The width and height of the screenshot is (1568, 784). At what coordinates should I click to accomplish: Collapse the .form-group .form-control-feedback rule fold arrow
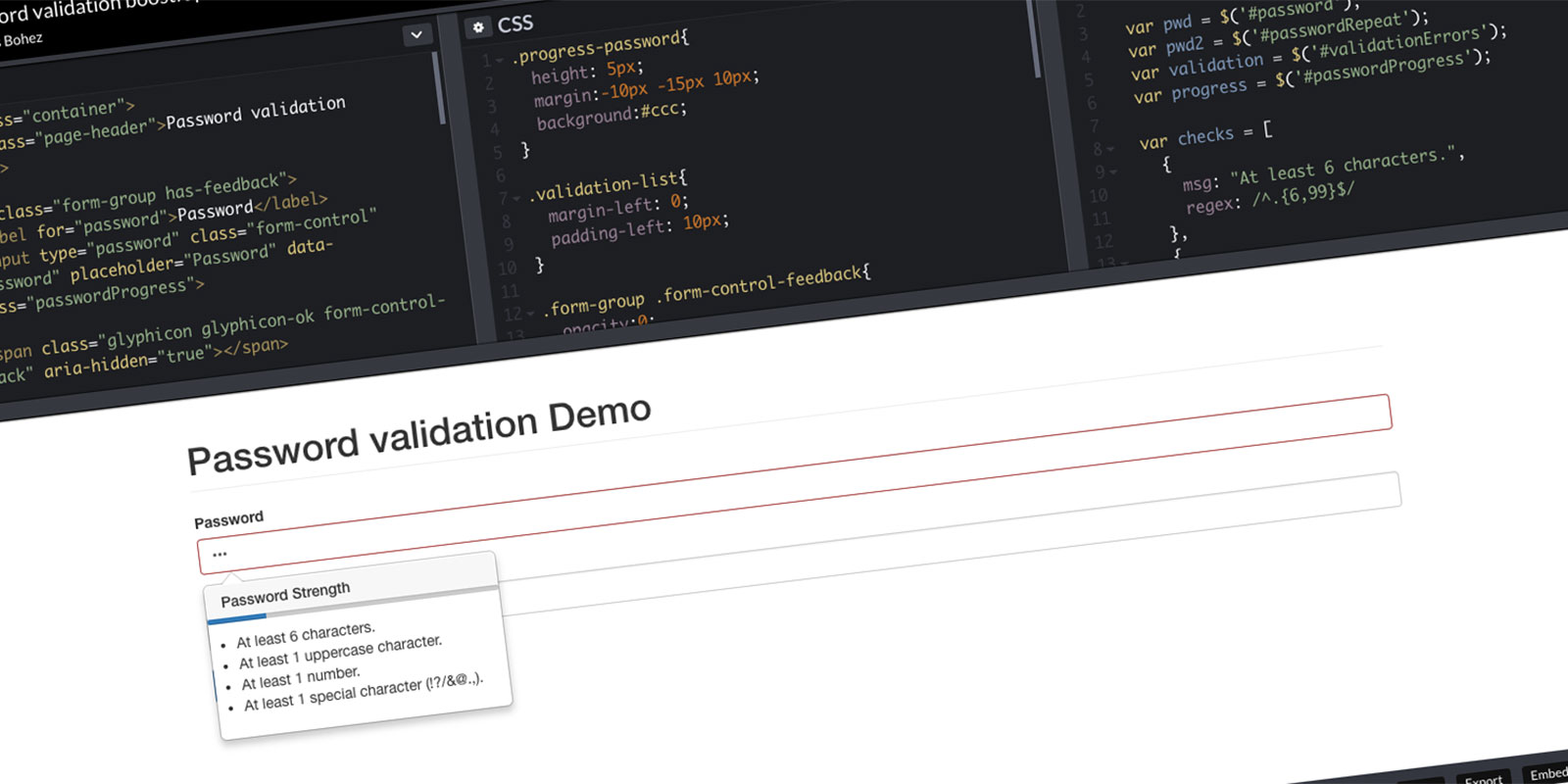click(x=530, y=315)
